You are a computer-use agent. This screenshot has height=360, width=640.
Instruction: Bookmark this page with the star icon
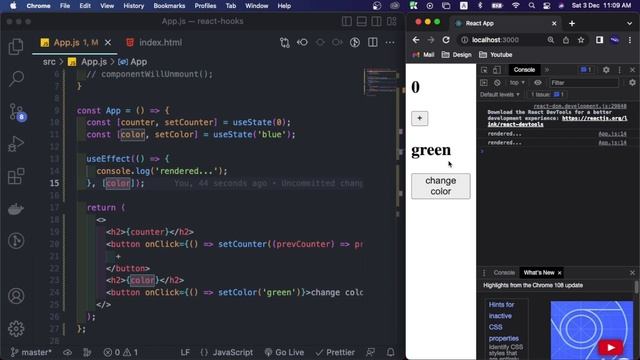click(x=581, y=40)
